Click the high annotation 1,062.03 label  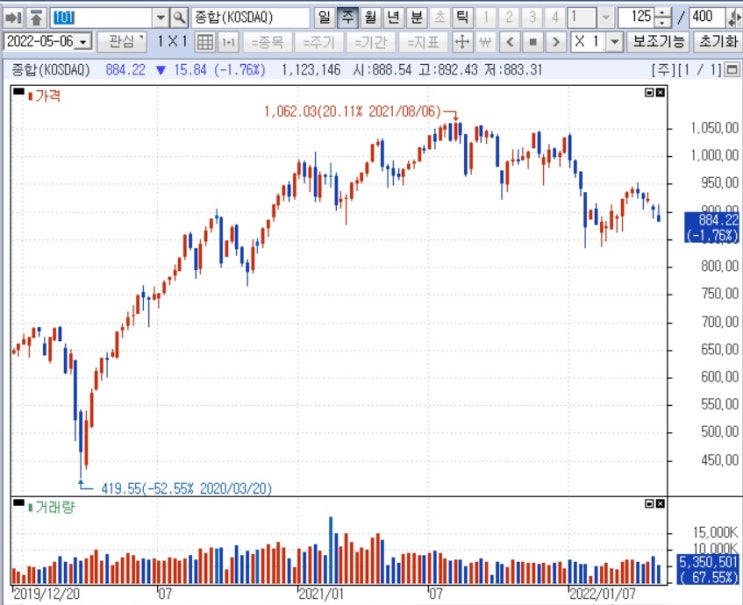[x=352, y=112]
